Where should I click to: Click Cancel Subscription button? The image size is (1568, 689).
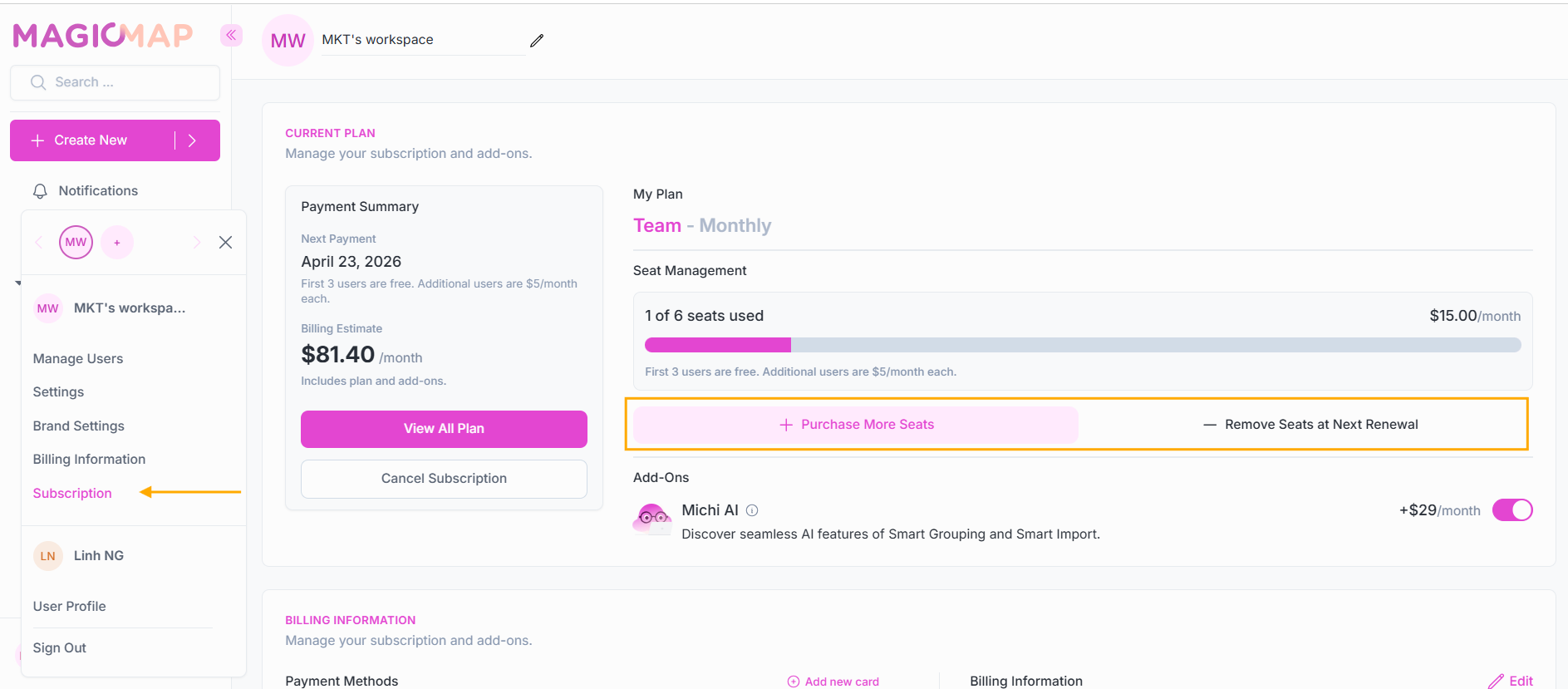click(x=444, y=479)
